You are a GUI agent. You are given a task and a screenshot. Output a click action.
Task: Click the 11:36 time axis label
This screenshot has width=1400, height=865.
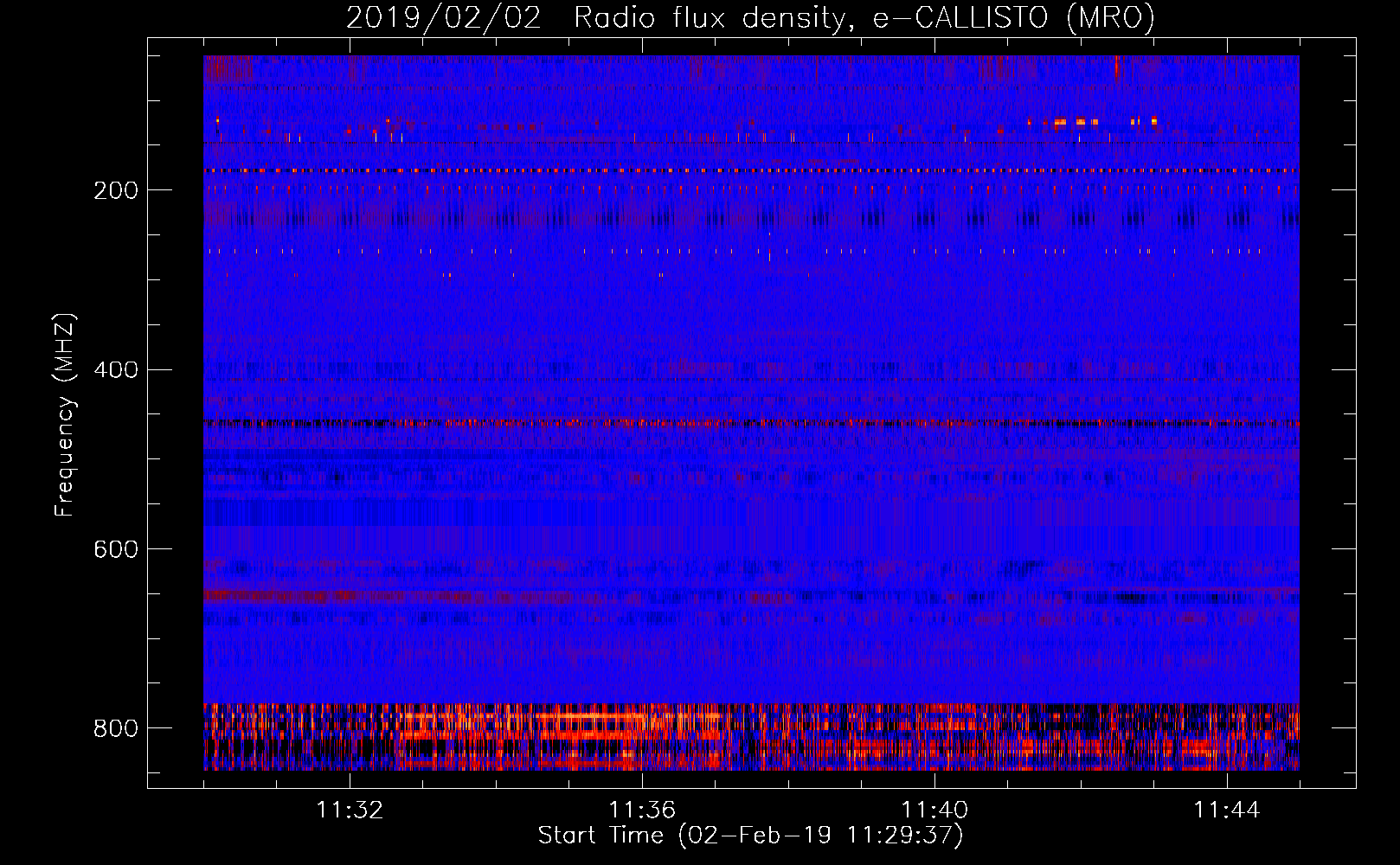click(642, 811)
